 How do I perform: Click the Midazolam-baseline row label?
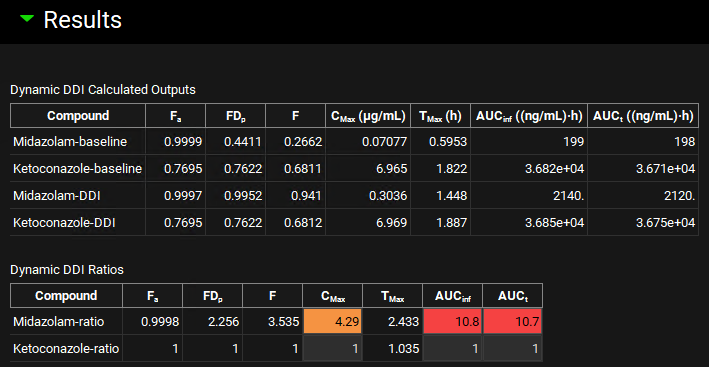[70, 142]
